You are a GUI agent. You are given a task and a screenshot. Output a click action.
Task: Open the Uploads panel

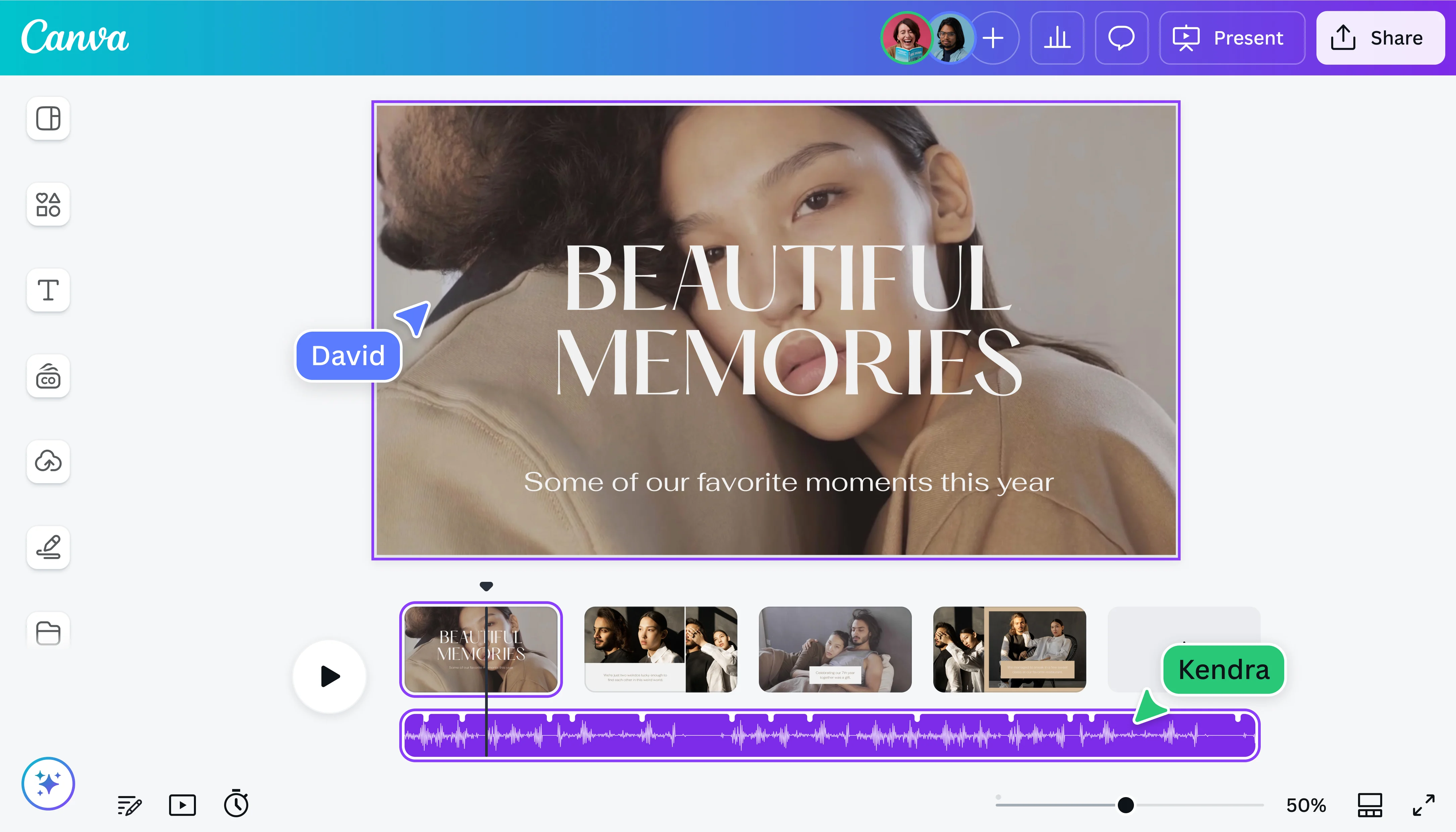(x=48, y=462)
